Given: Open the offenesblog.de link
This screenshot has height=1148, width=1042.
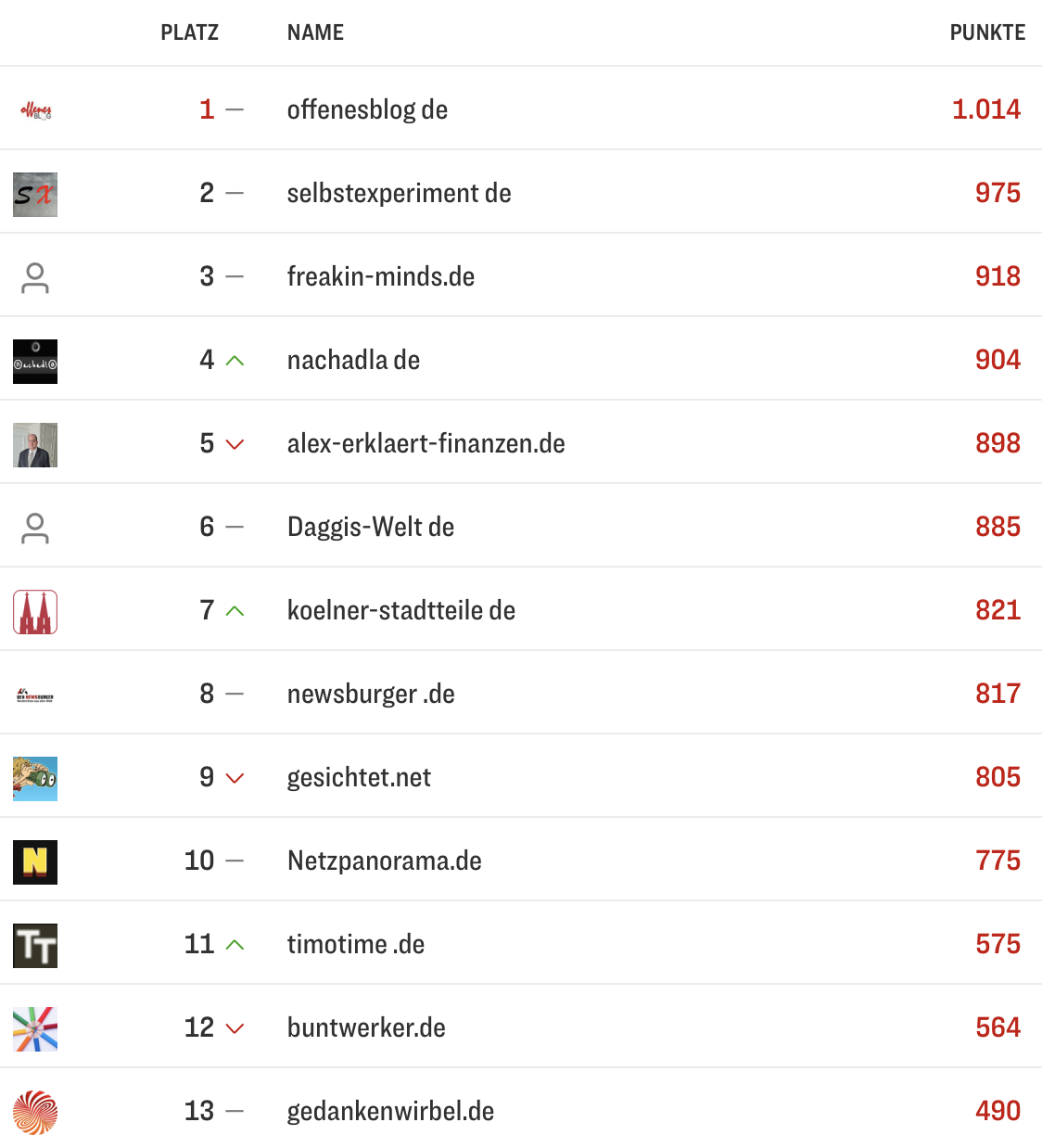Looking at the screenshot, I should coord(367,108).
